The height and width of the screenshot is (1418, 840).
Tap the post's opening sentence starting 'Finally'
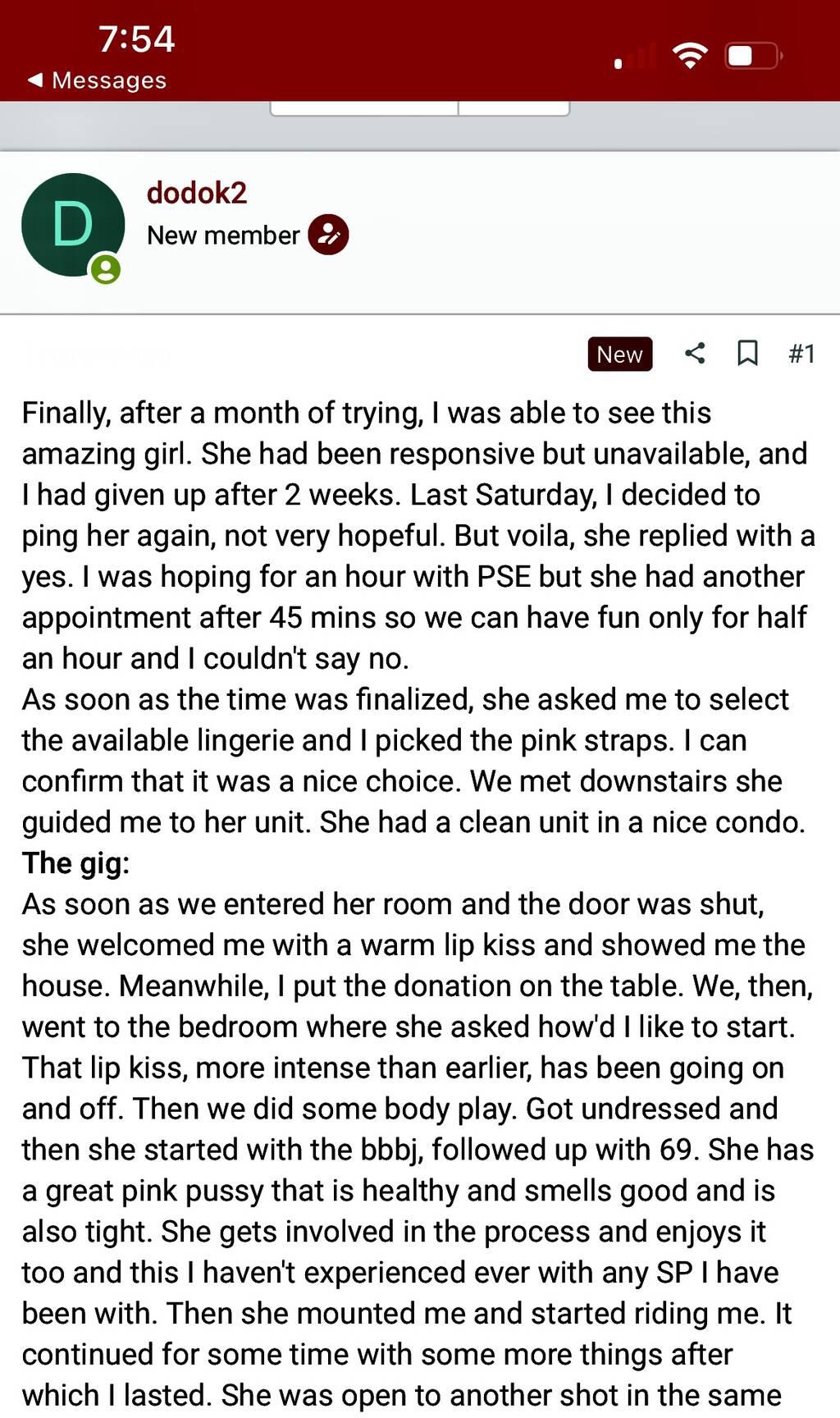[x=366, y=413]
